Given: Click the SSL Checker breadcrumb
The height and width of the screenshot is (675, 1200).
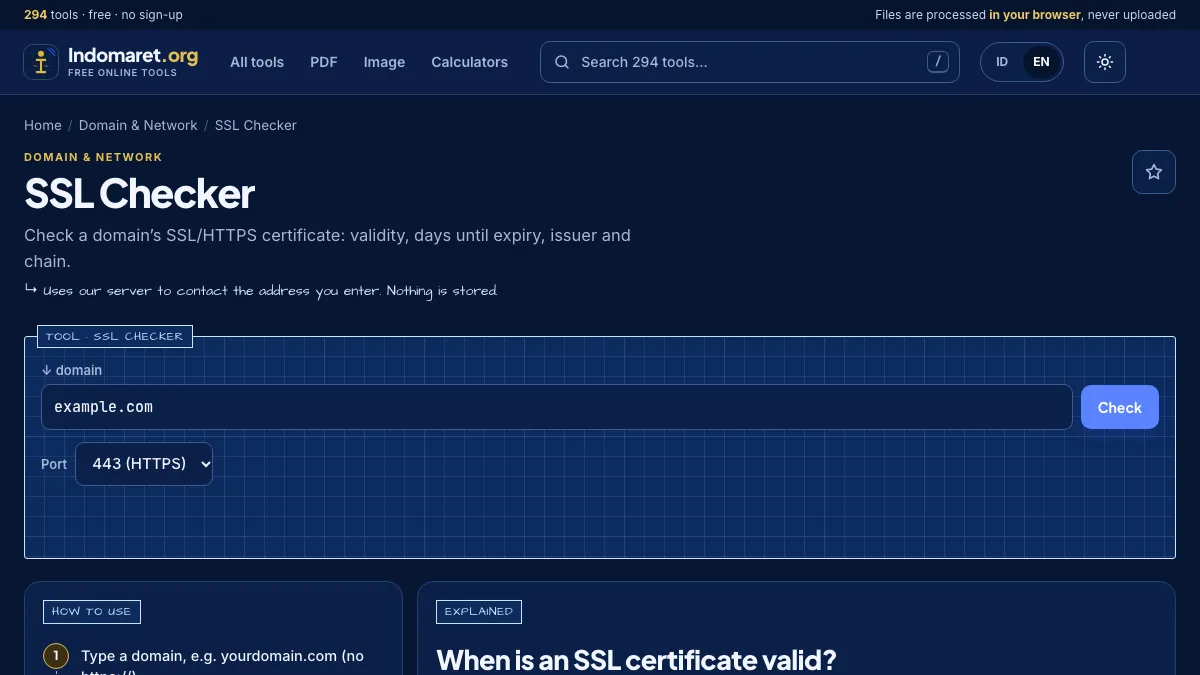Looking at the screenshot, I should point(256,125).
